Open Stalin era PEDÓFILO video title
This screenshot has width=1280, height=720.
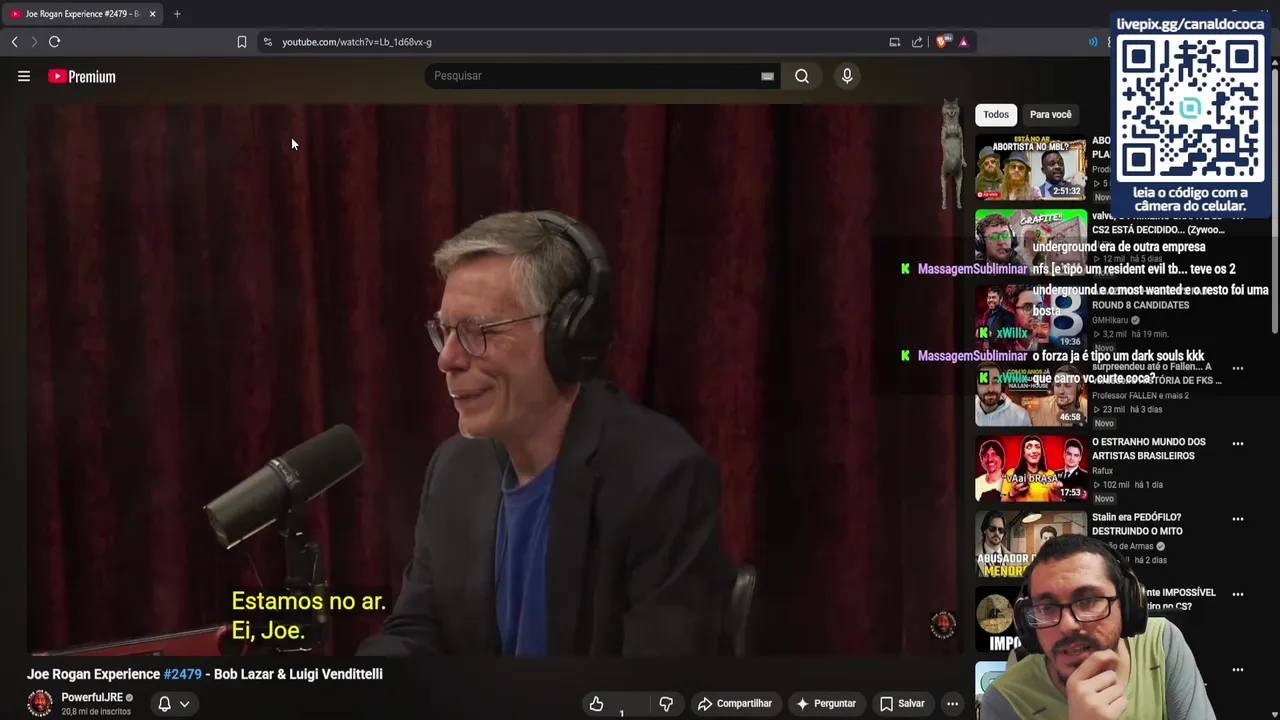click(1137, 524)
